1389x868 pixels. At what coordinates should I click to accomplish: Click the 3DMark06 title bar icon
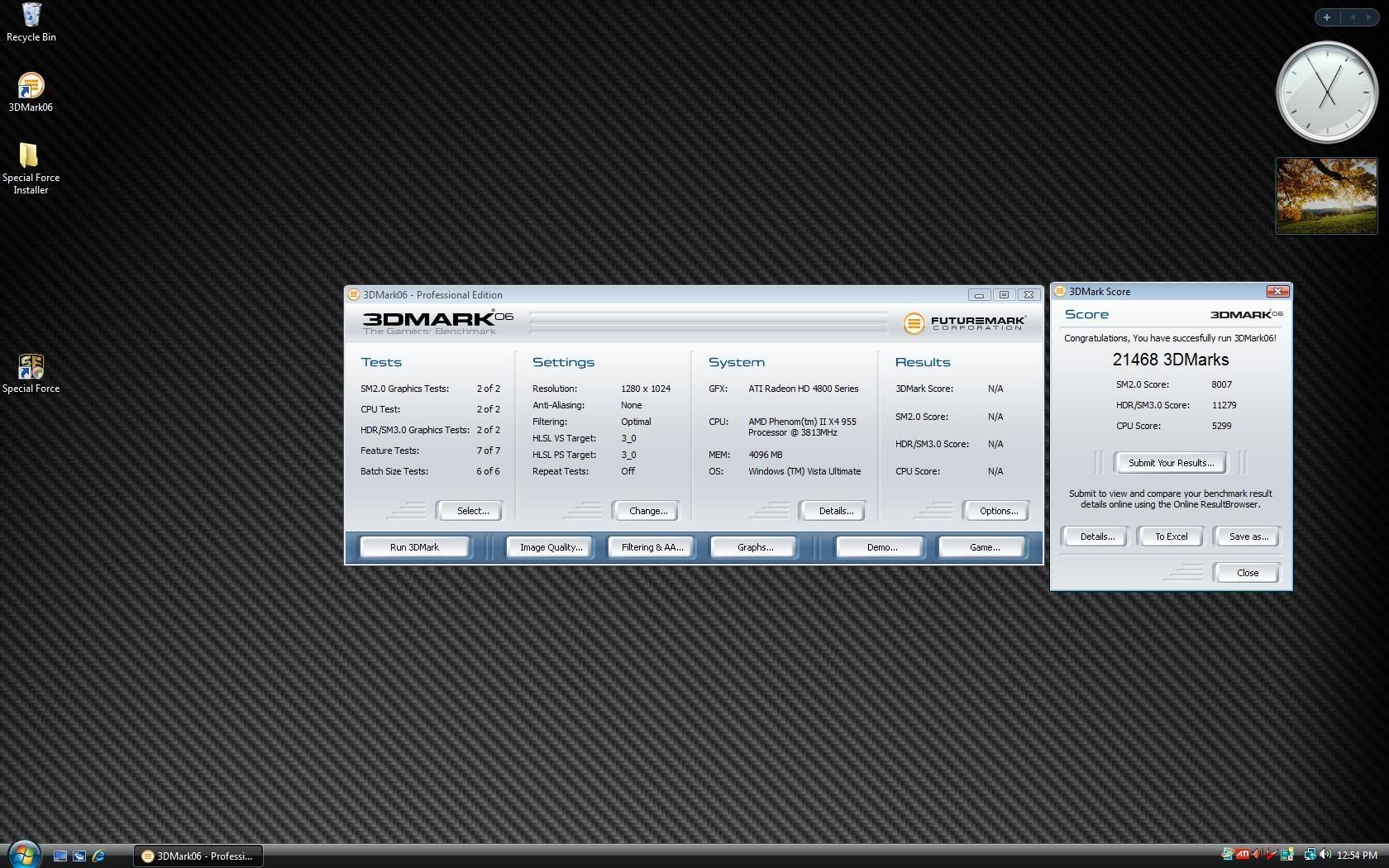coord(354,294)
